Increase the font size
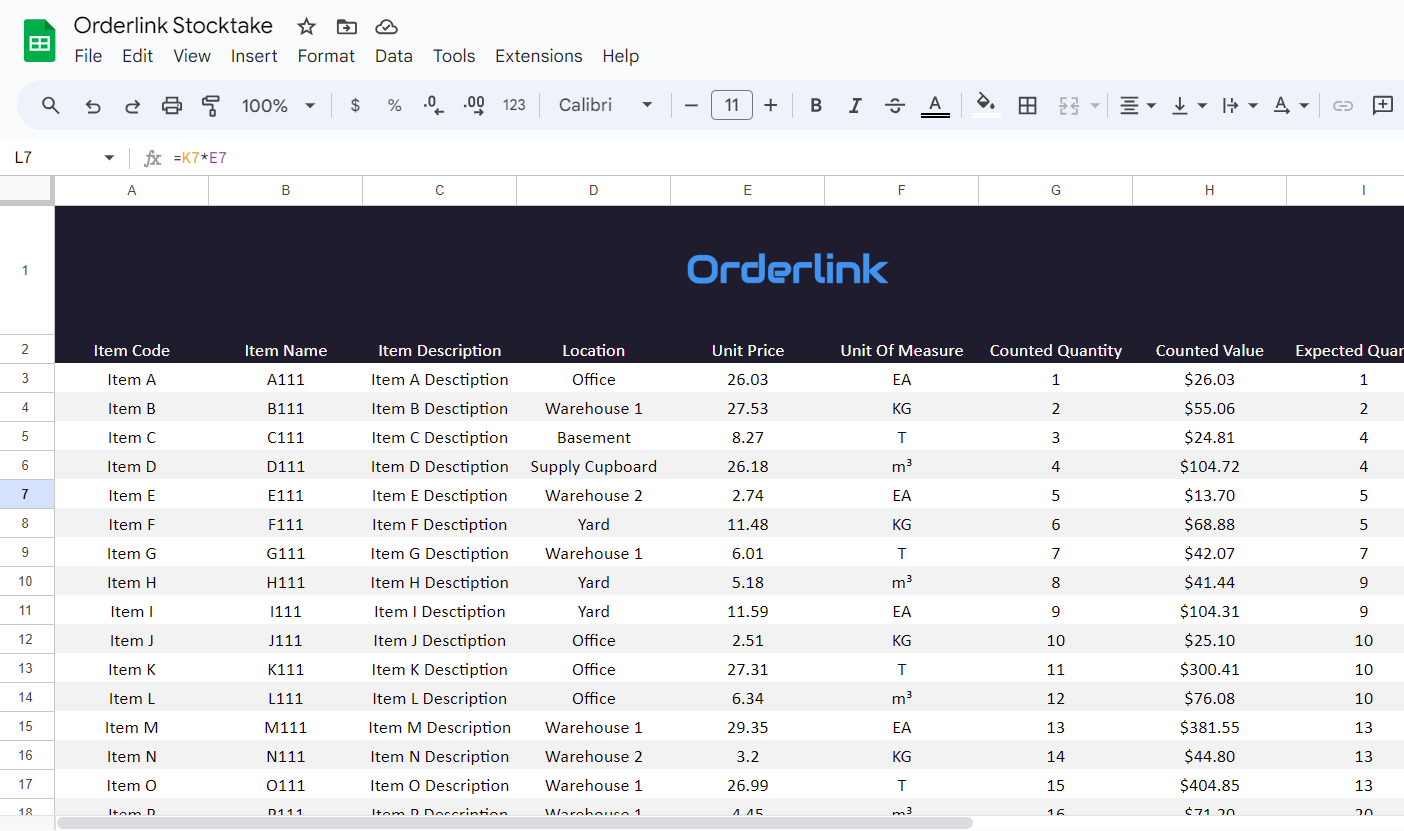Screen dimensions: 1404x831 click(x=770, y=105)
